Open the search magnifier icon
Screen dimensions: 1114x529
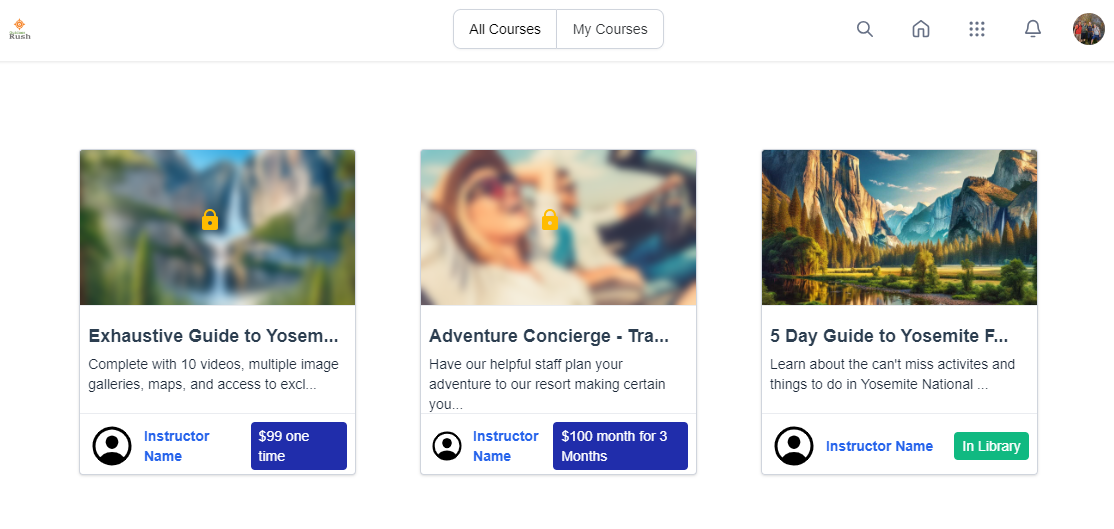click(x=865, y=29)
